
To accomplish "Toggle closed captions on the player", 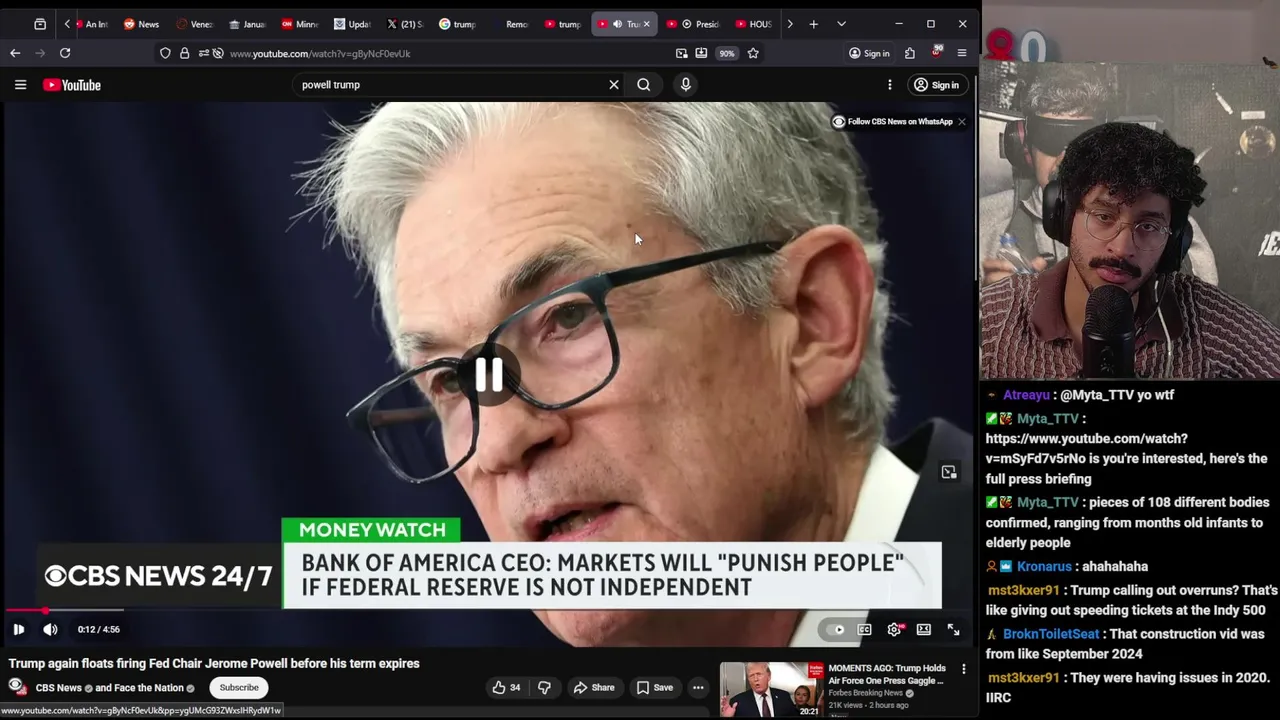I will (x=864, y=629).
